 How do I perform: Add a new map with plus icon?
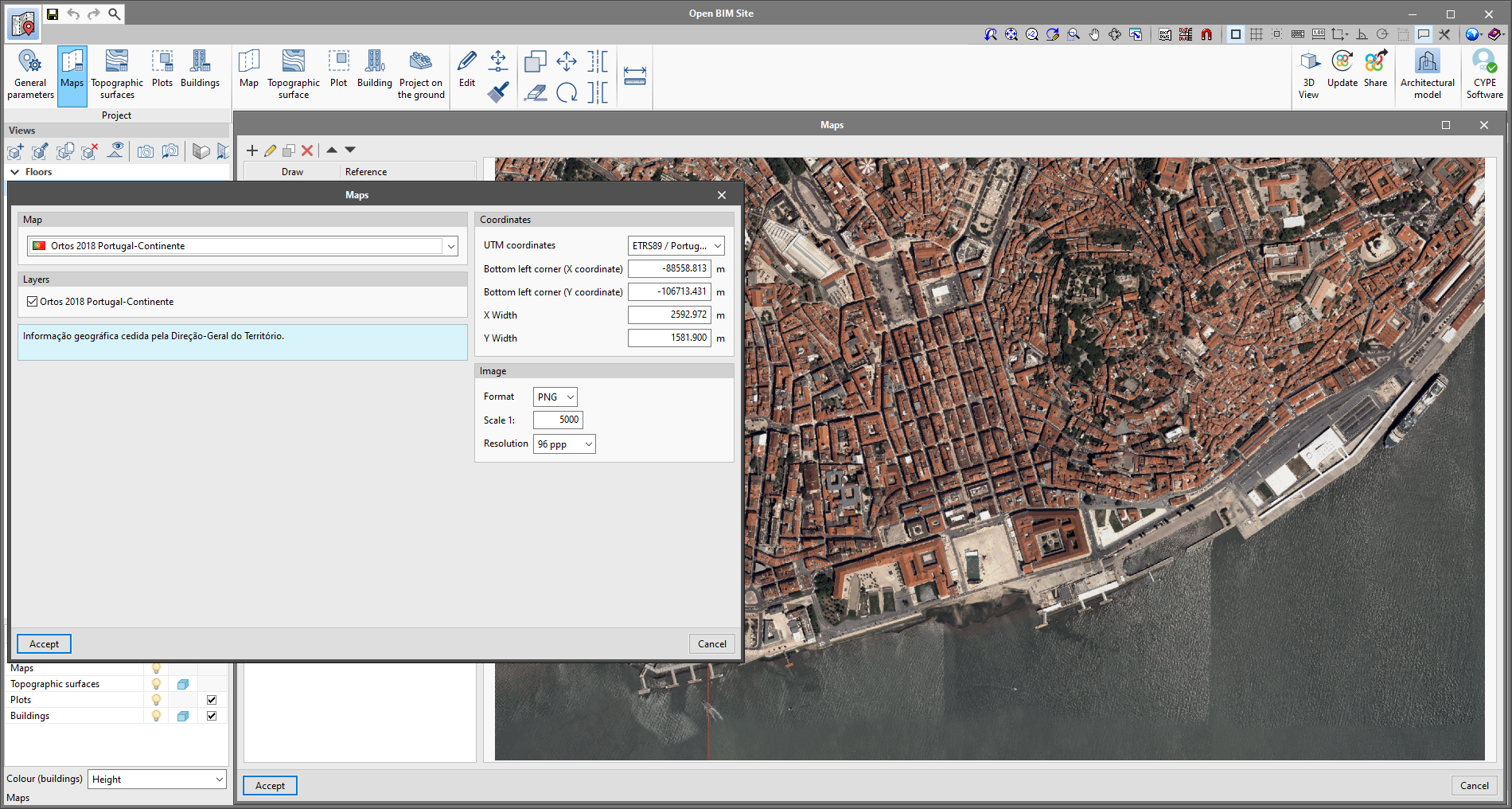point(252,150)
